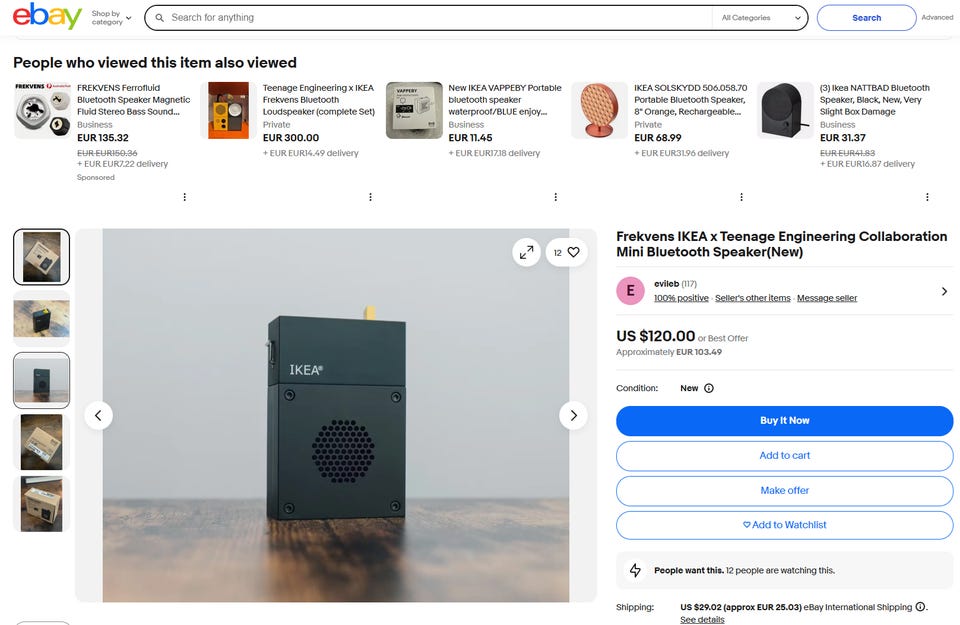Viewport: 960px width, 625px height.
Task: Open options menu under NATTBAD listing
Action: (928, 197)
